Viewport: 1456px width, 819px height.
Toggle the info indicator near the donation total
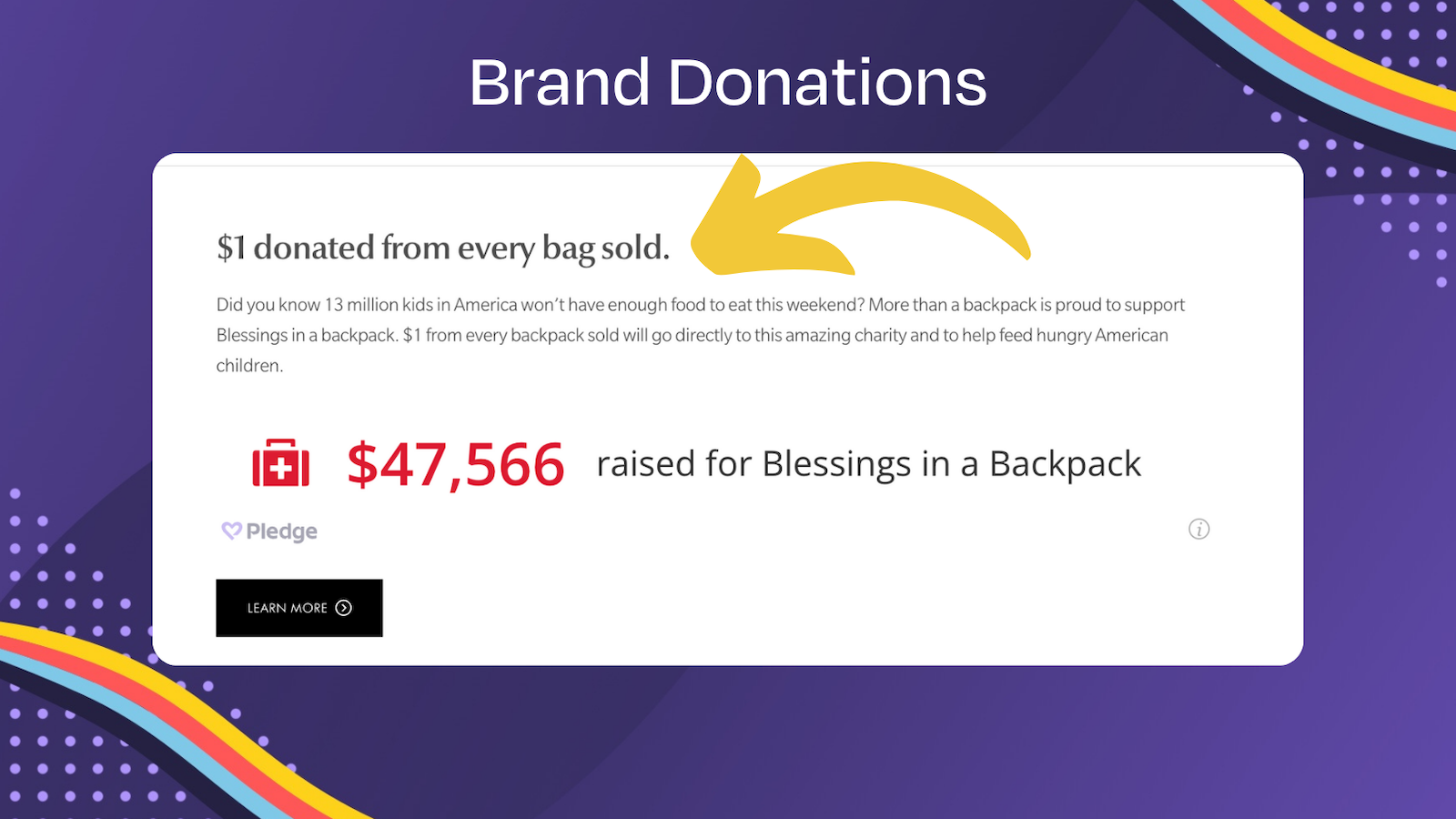1198,530
